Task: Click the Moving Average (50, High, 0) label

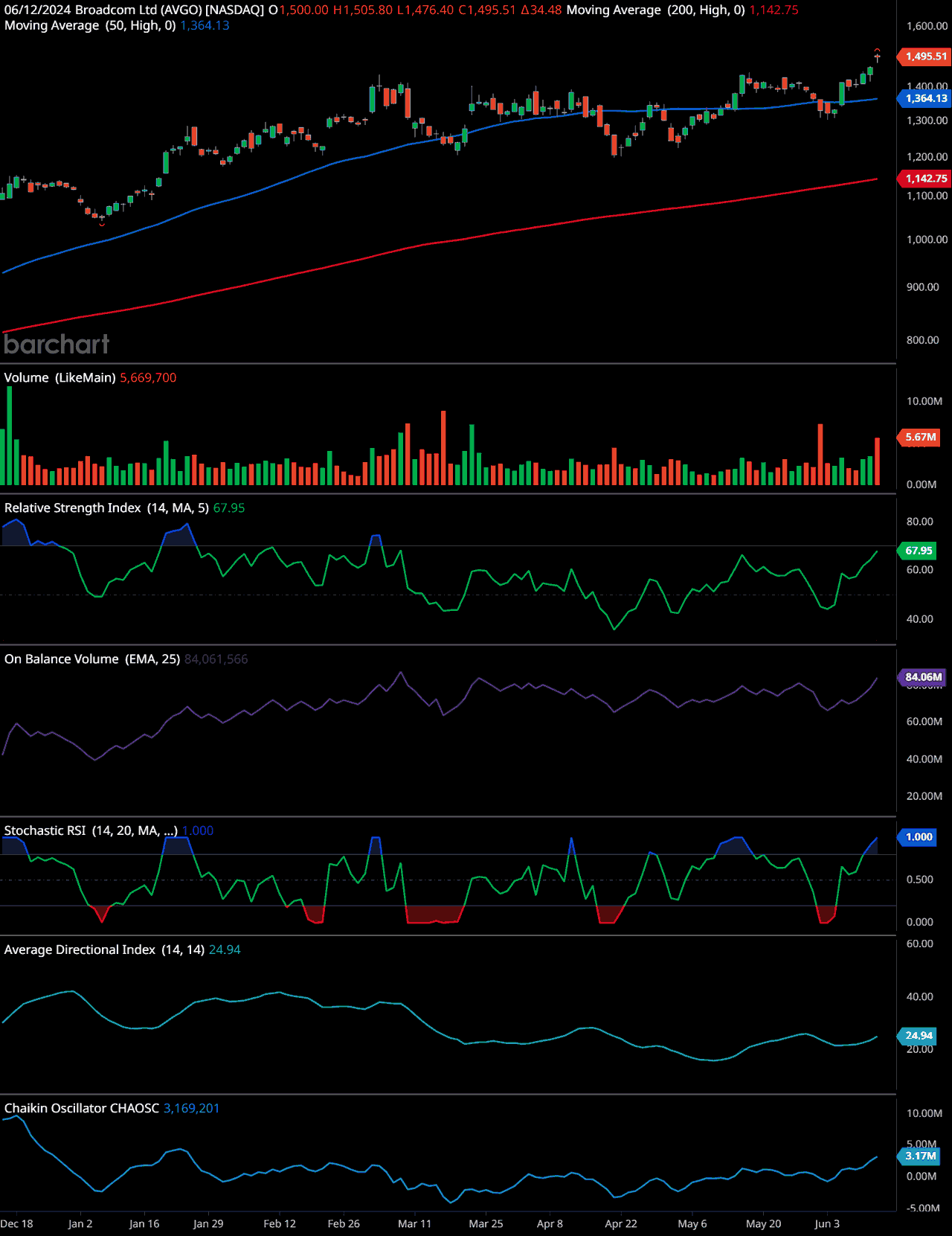Action: 90,25
